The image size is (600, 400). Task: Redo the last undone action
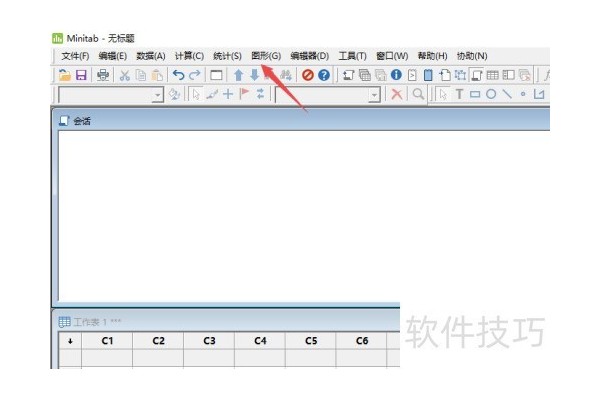point(195,75)
